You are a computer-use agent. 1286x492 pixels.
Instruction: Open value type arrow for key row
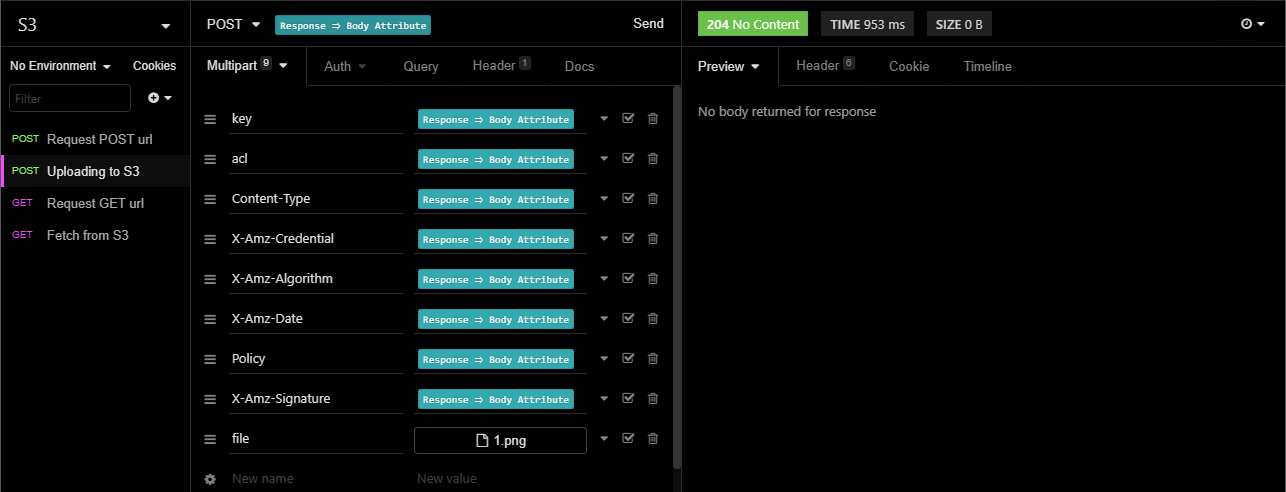604,118
